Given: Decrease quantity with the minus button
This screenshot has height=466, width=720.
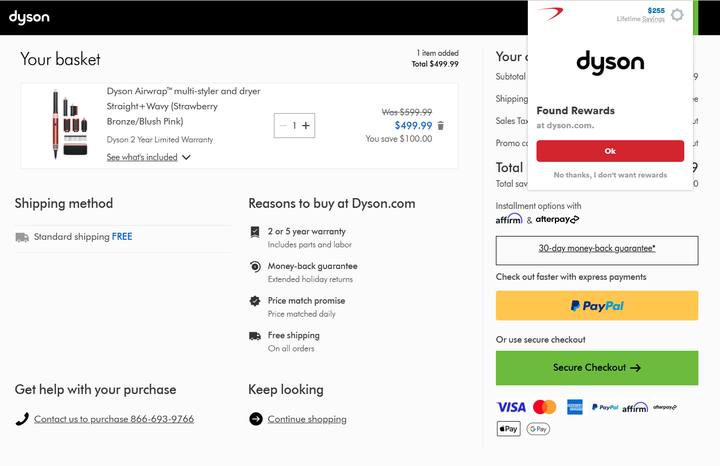Looking at the screenshot, I should (x=283, y=125).
